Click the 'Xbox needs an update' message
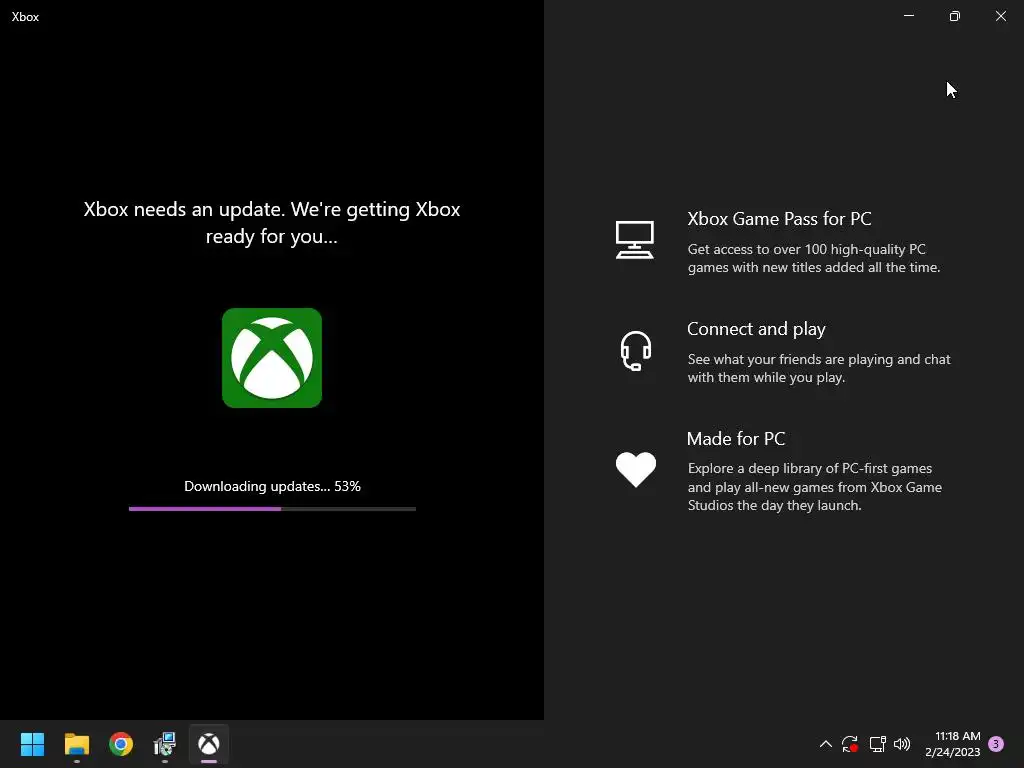The image size is (1024, 768). pyautogui.click(x=272, y=222)
